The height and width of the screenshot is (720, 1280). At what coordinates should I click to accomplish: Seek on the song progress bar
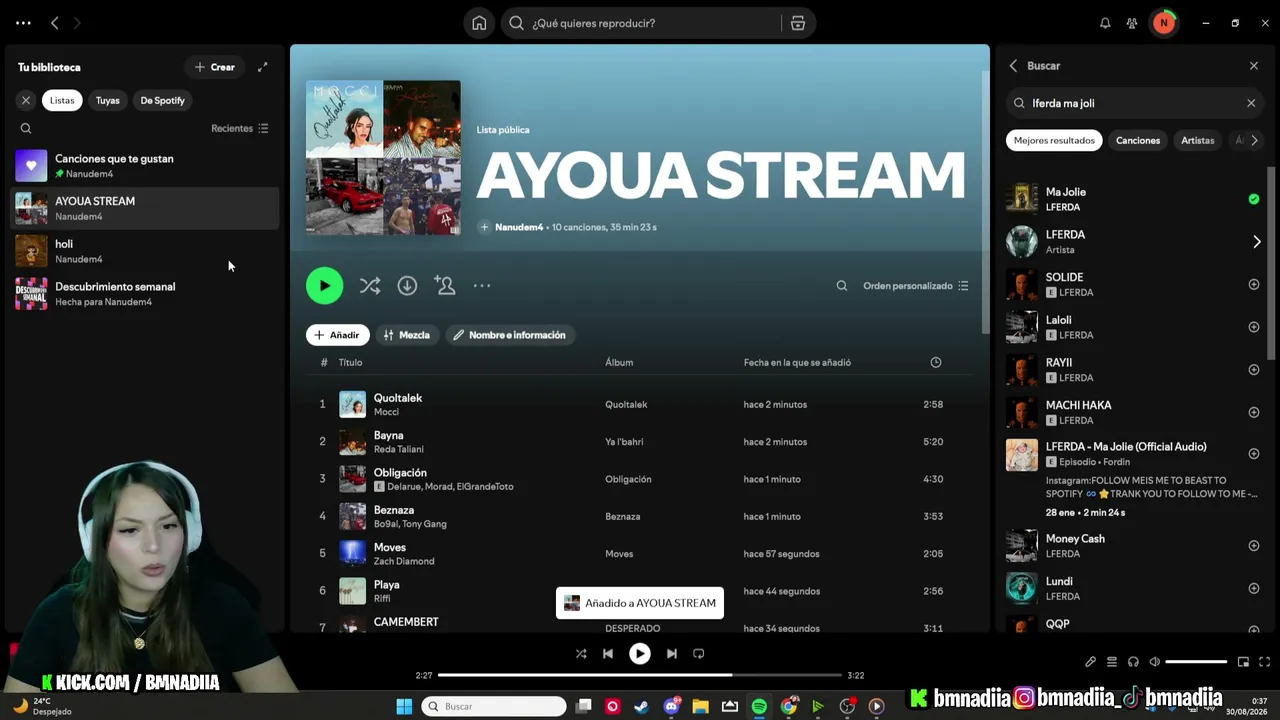(x=640, y=675)
